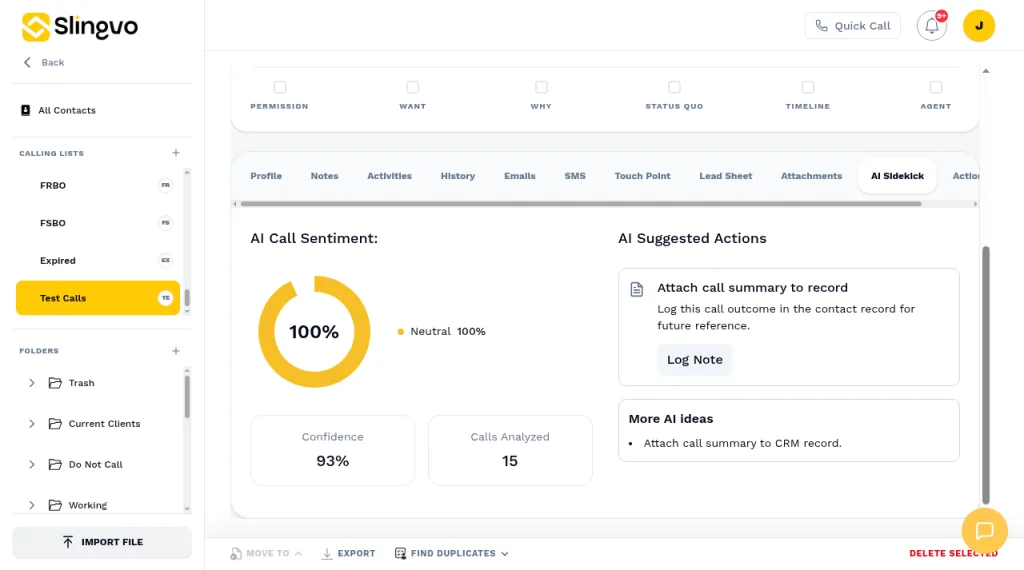Screen dimensions: 1024x570
Task: Click the sentiment donut chart
Action: pos(314,332)
